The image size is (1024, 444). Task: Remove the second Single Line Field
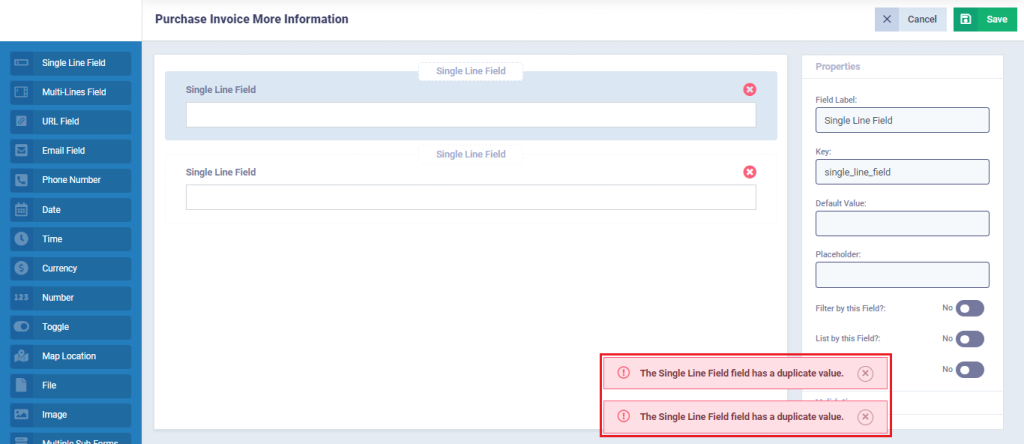(x=750, y=172)
